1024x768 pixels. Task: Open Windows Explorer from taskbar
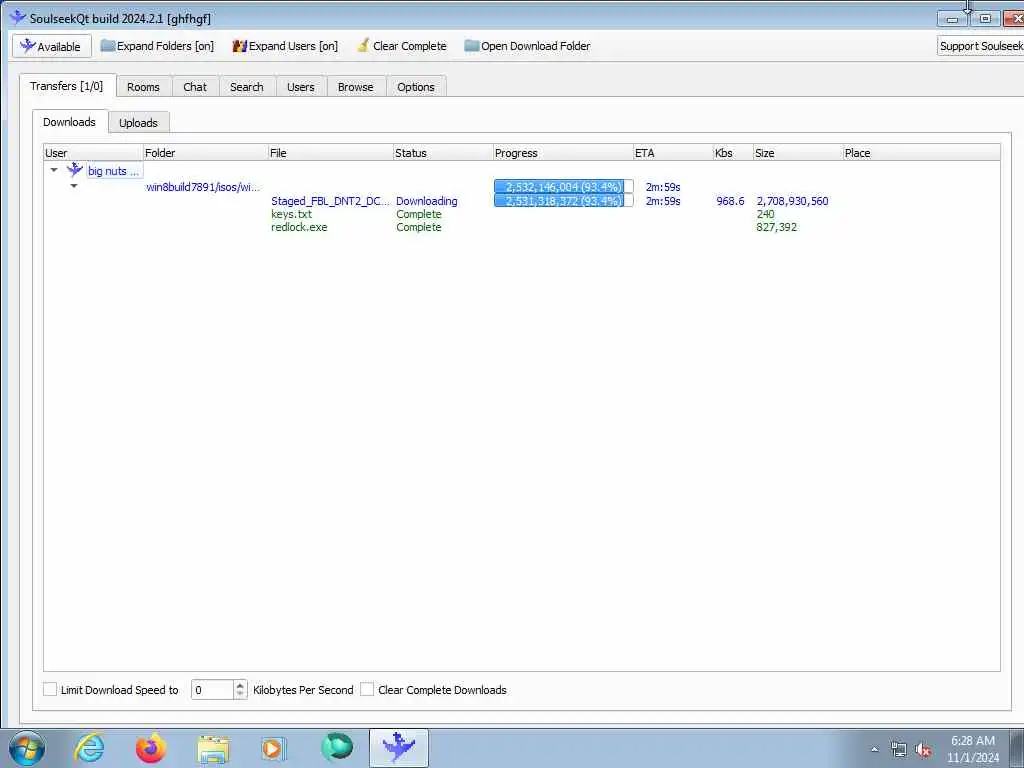click(x=213, y=748)
